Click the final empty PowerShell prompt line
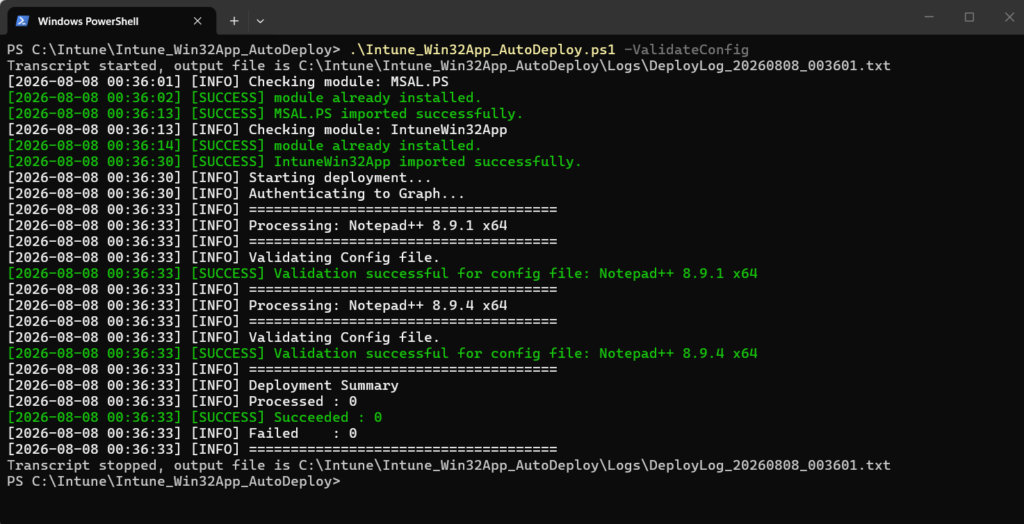Screen dimensions: 1024x524 [x=174, y=482]
